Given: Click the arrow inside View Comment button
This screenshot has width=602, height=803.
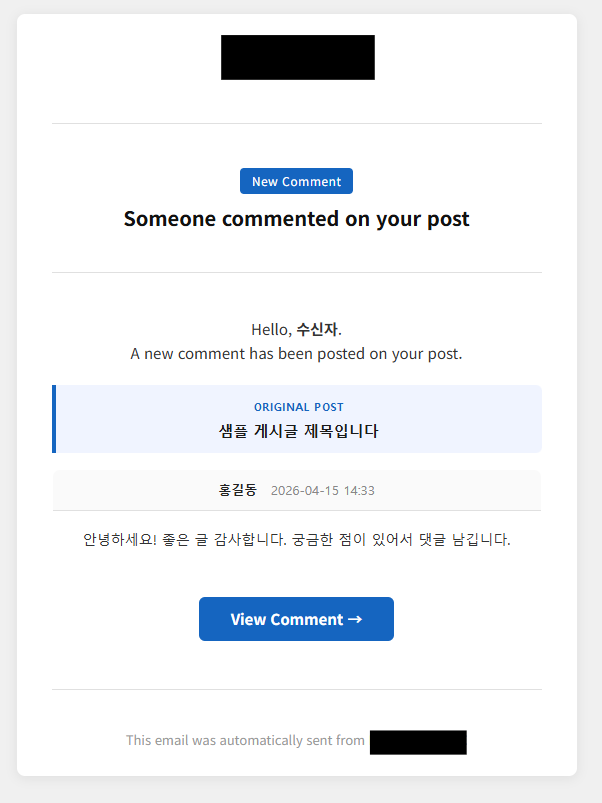Looking at the screenshot, I should pyautogui.click(x=354, y=619).
